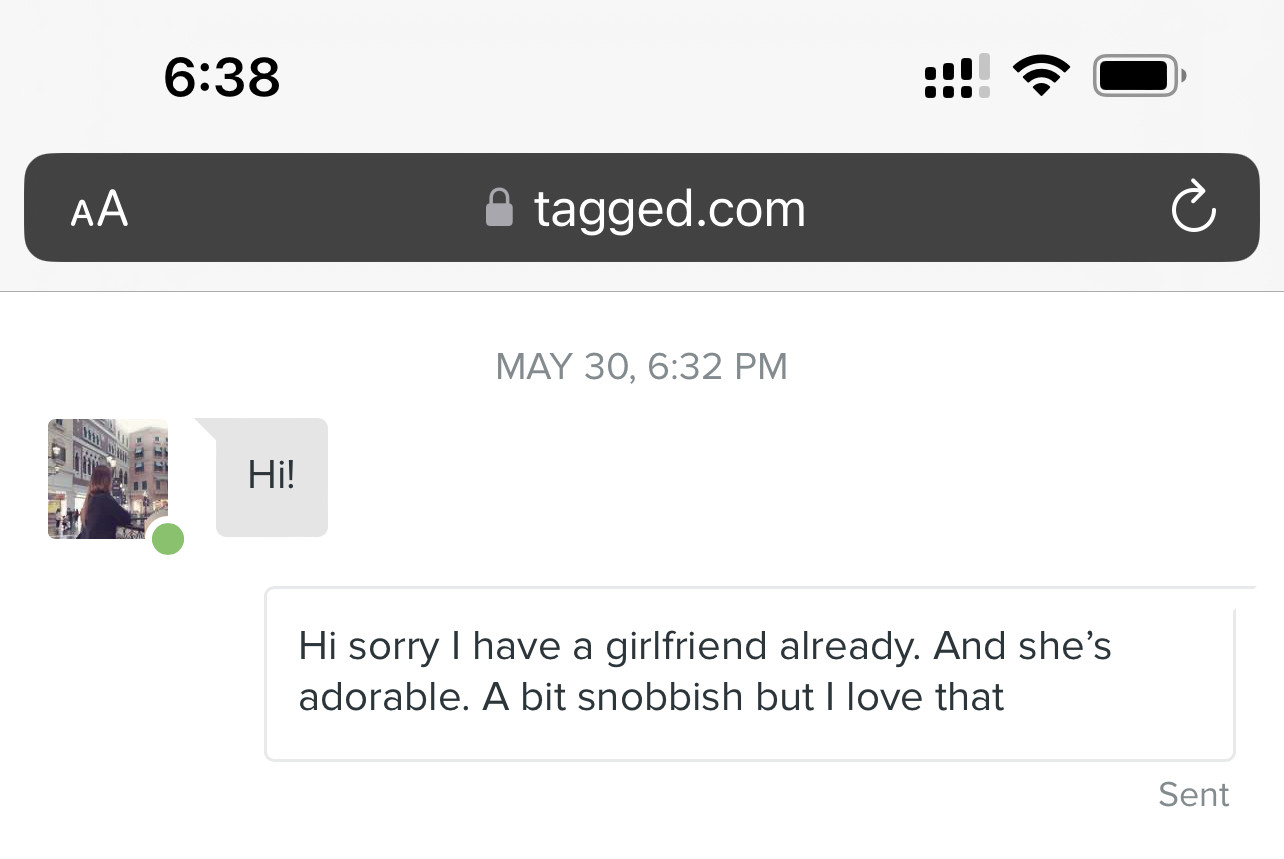Tap the battery level indicator
Viewport: 1284px width, 859px height.
pos(1140,75)
